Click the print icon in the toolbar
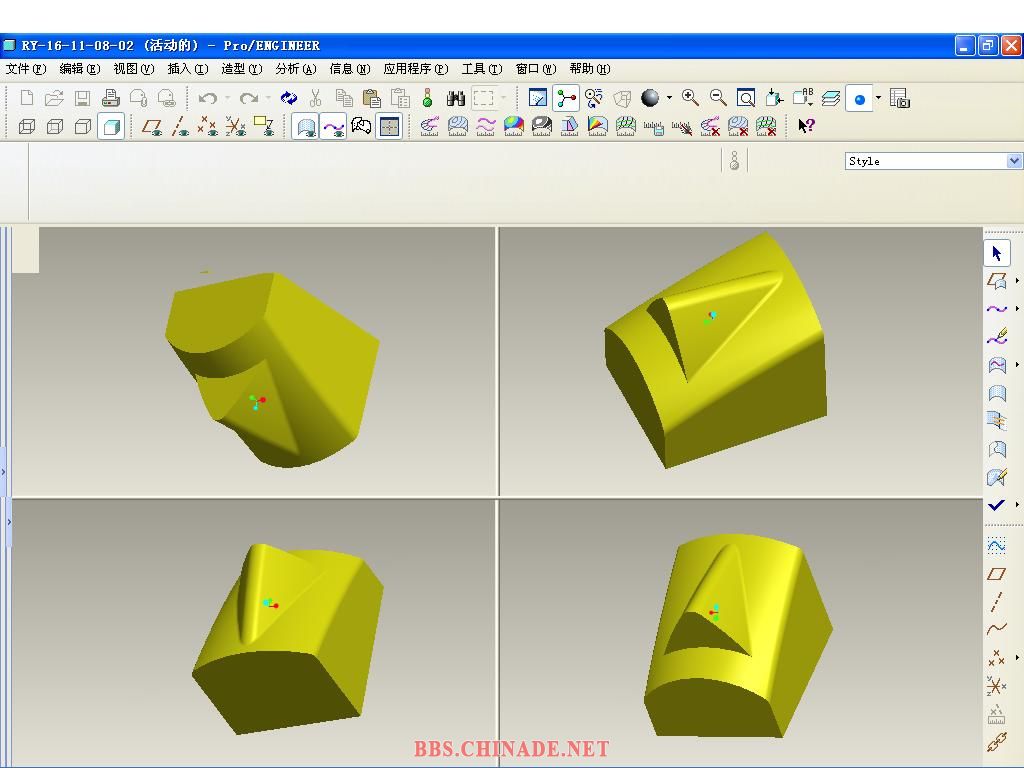This screenshot has width=1024, height=768. (x=111, y=98)
